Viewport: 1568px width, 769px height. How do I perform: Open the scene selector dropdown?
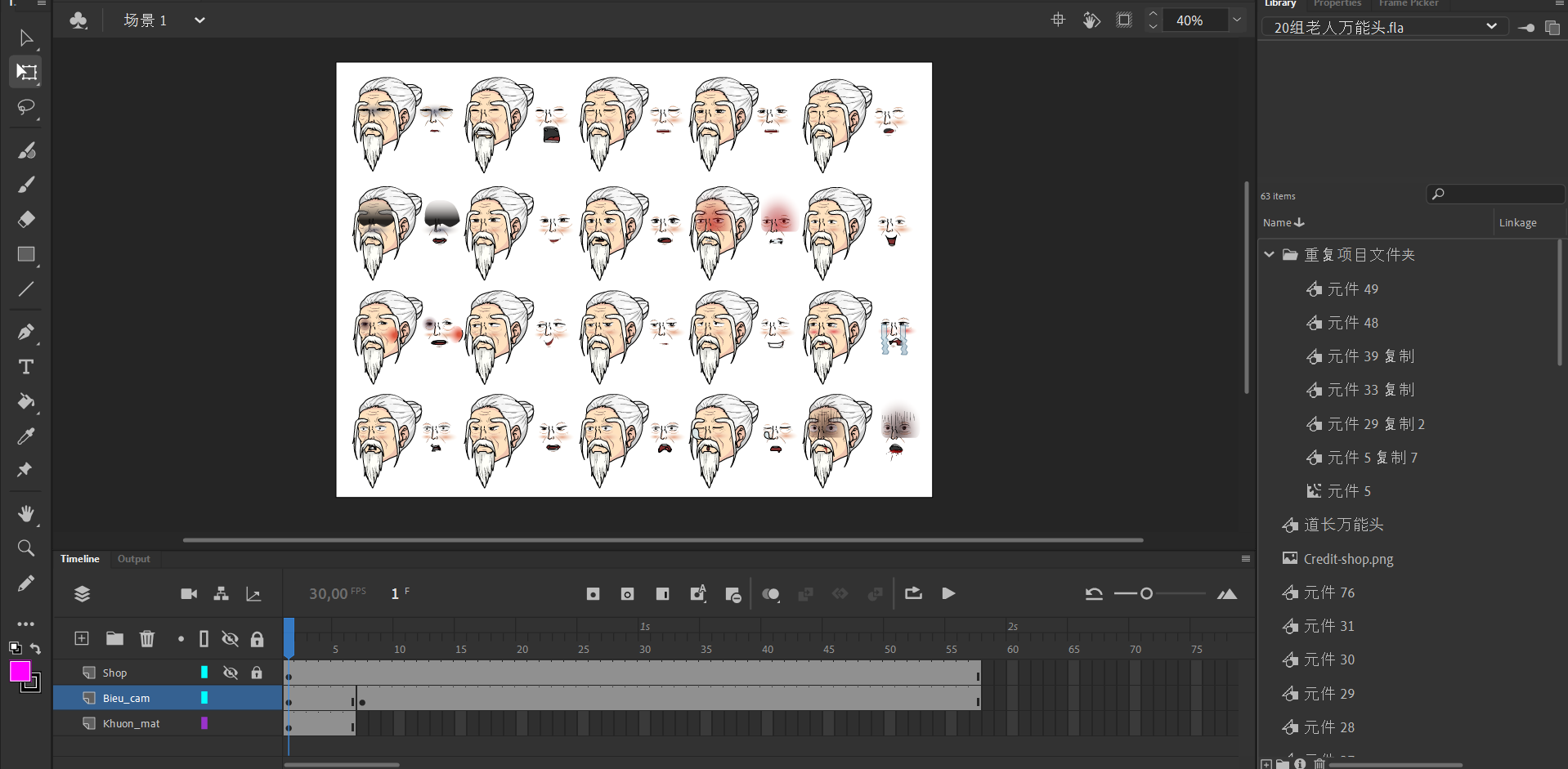(199, 20)
